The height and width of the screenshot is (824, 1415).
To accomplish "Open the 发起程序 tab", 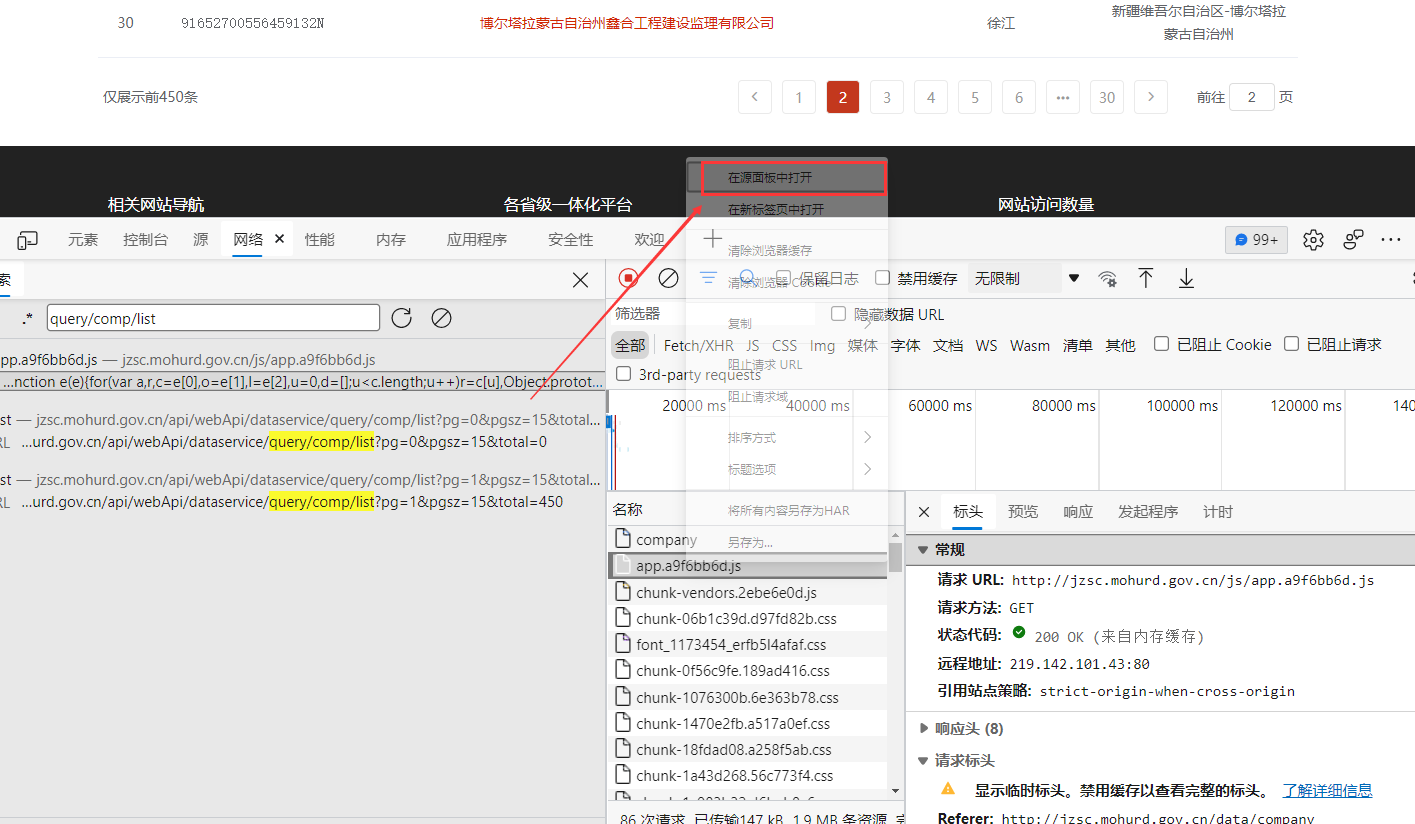I will pos(1148,512).
